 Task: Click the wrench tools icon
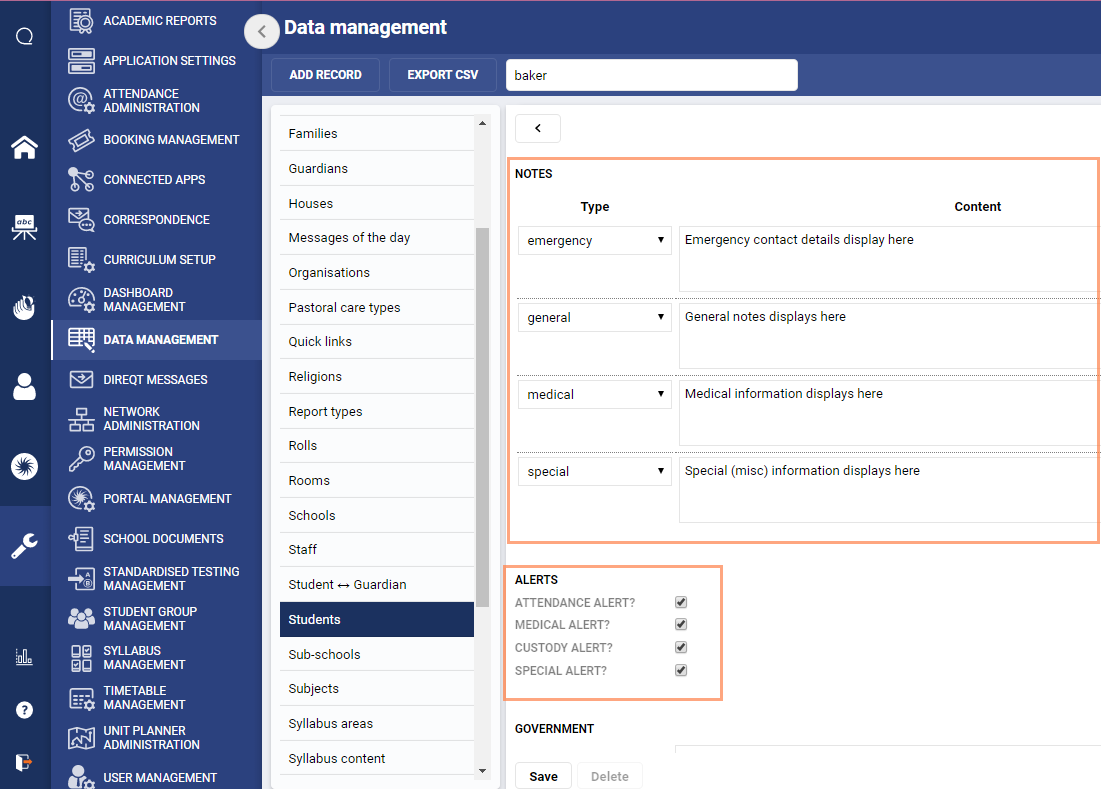pos(24,547)
